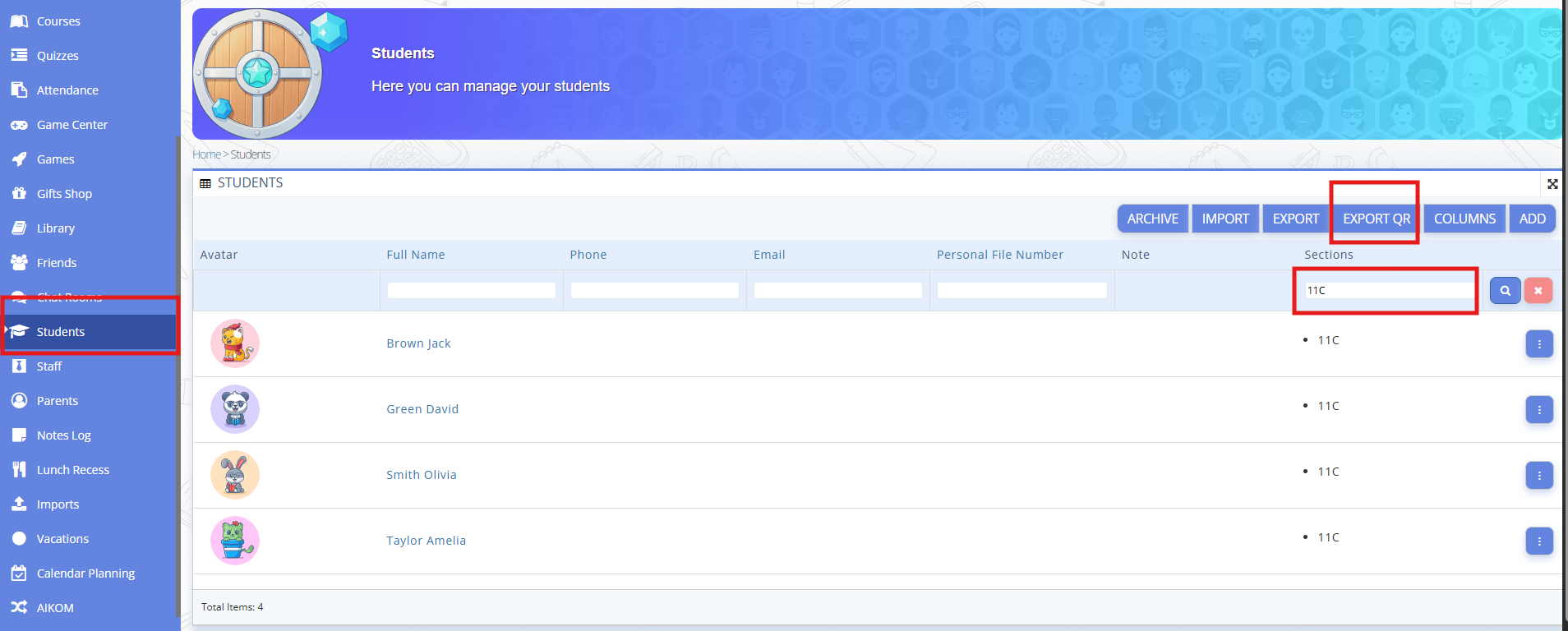Open the COLUMNS chooser button
This screenshot has height=631, width=1568.
[1464, 219]
